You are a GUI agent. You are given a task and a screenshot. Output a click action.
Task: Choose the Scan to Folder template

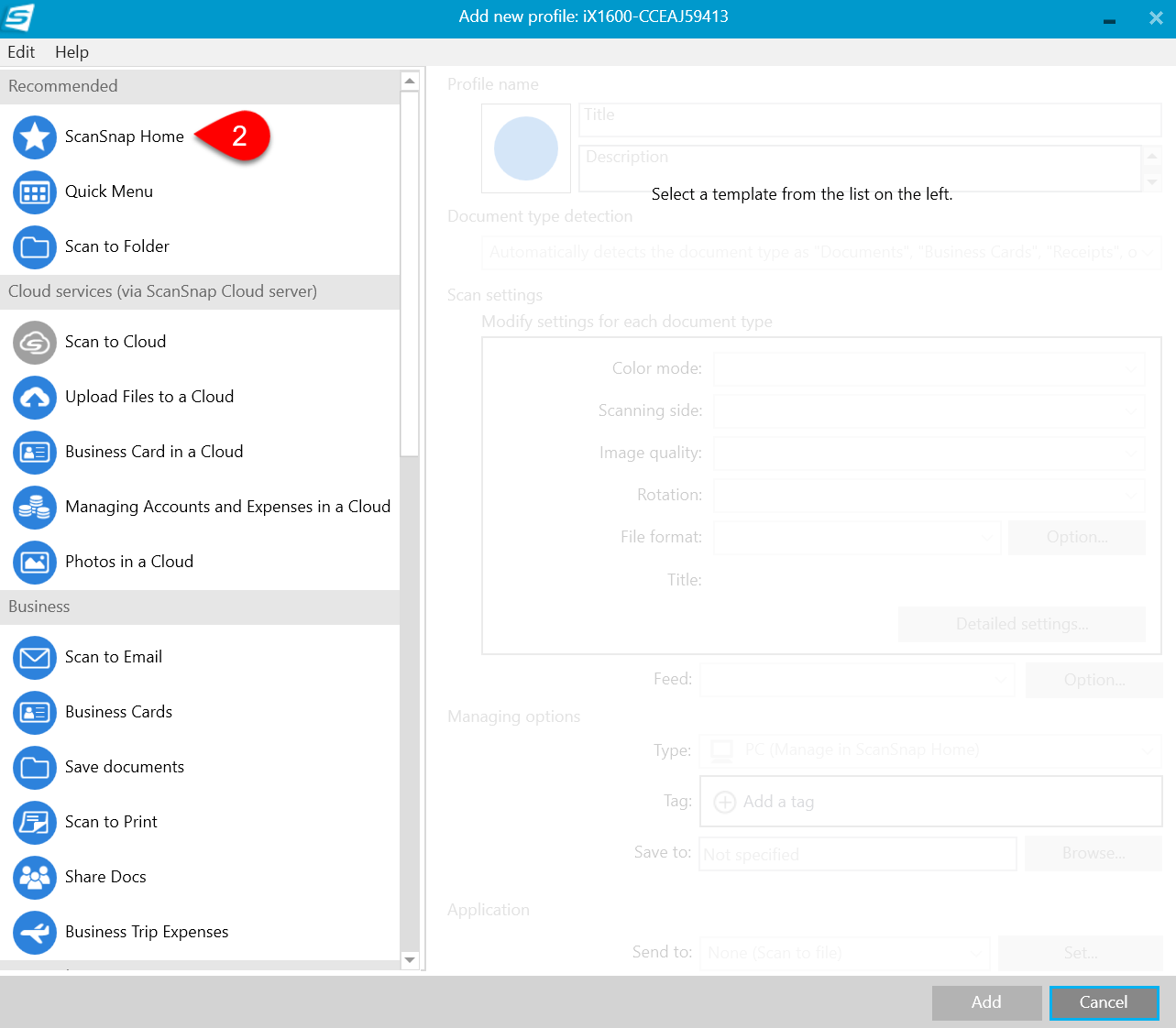[117, 246]
